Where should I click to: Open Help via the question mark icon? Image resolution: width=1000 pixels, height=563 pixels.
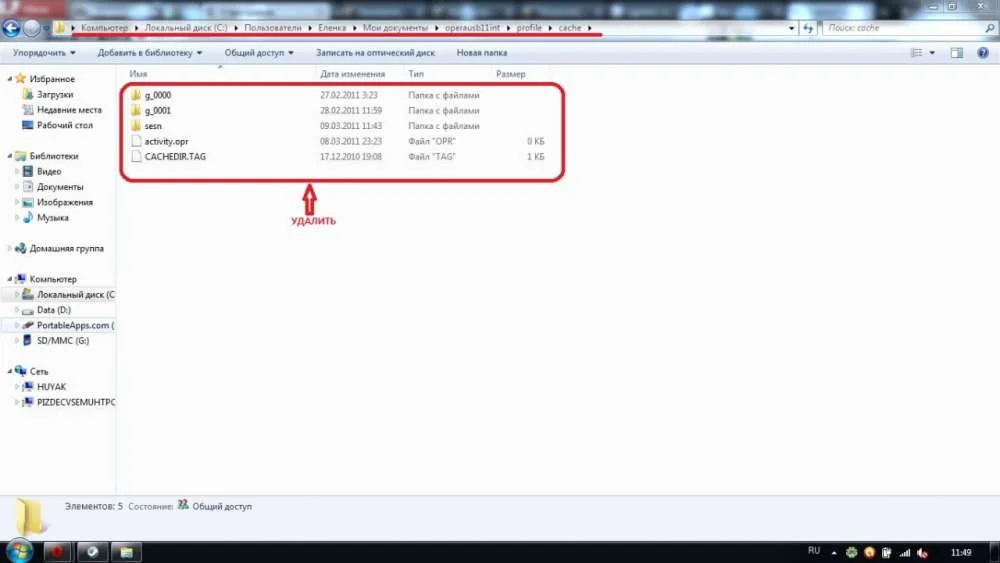tap(983, 53)
